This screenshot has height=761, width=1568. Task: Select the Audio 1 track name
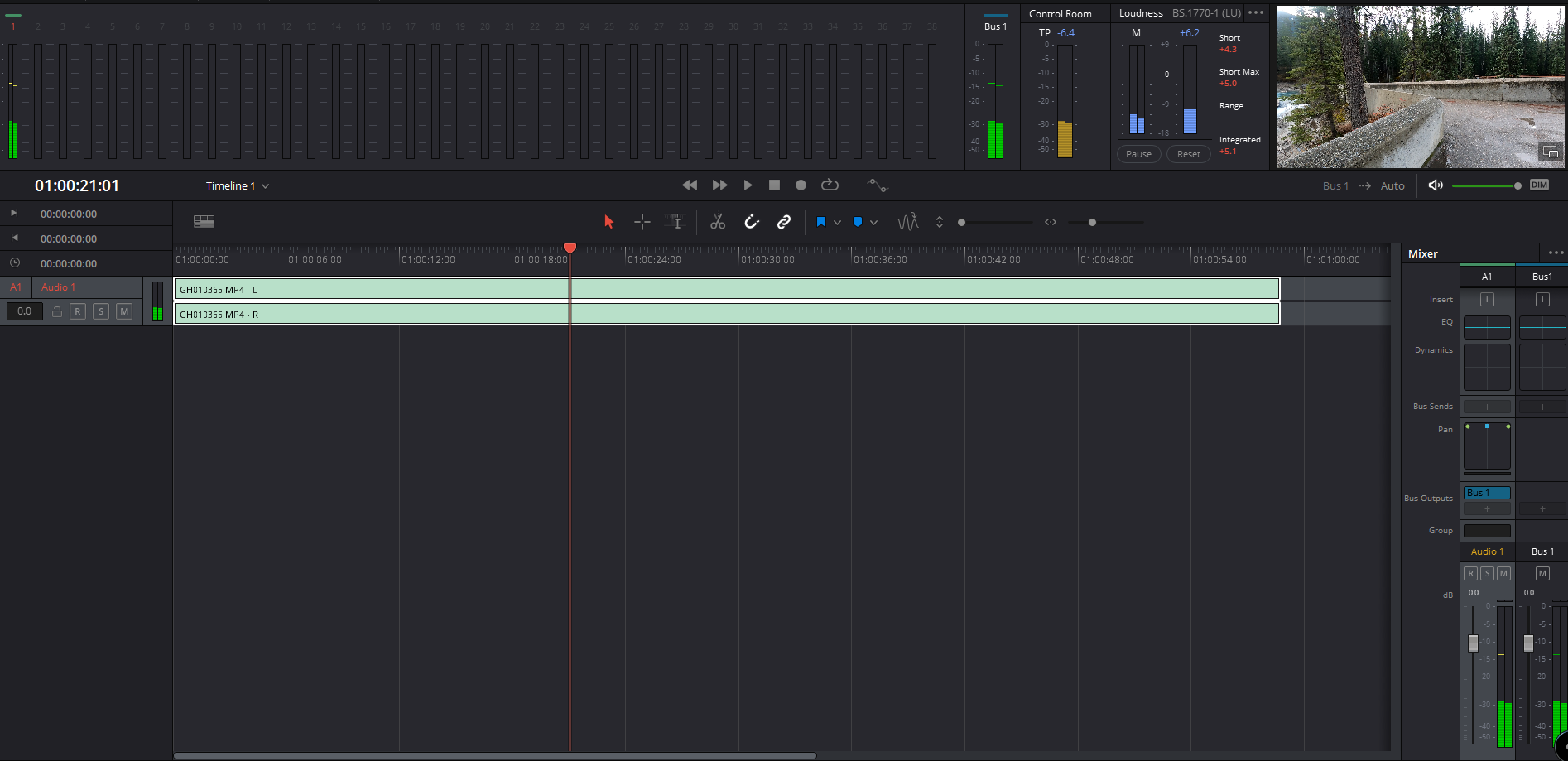tap(59, 287)
